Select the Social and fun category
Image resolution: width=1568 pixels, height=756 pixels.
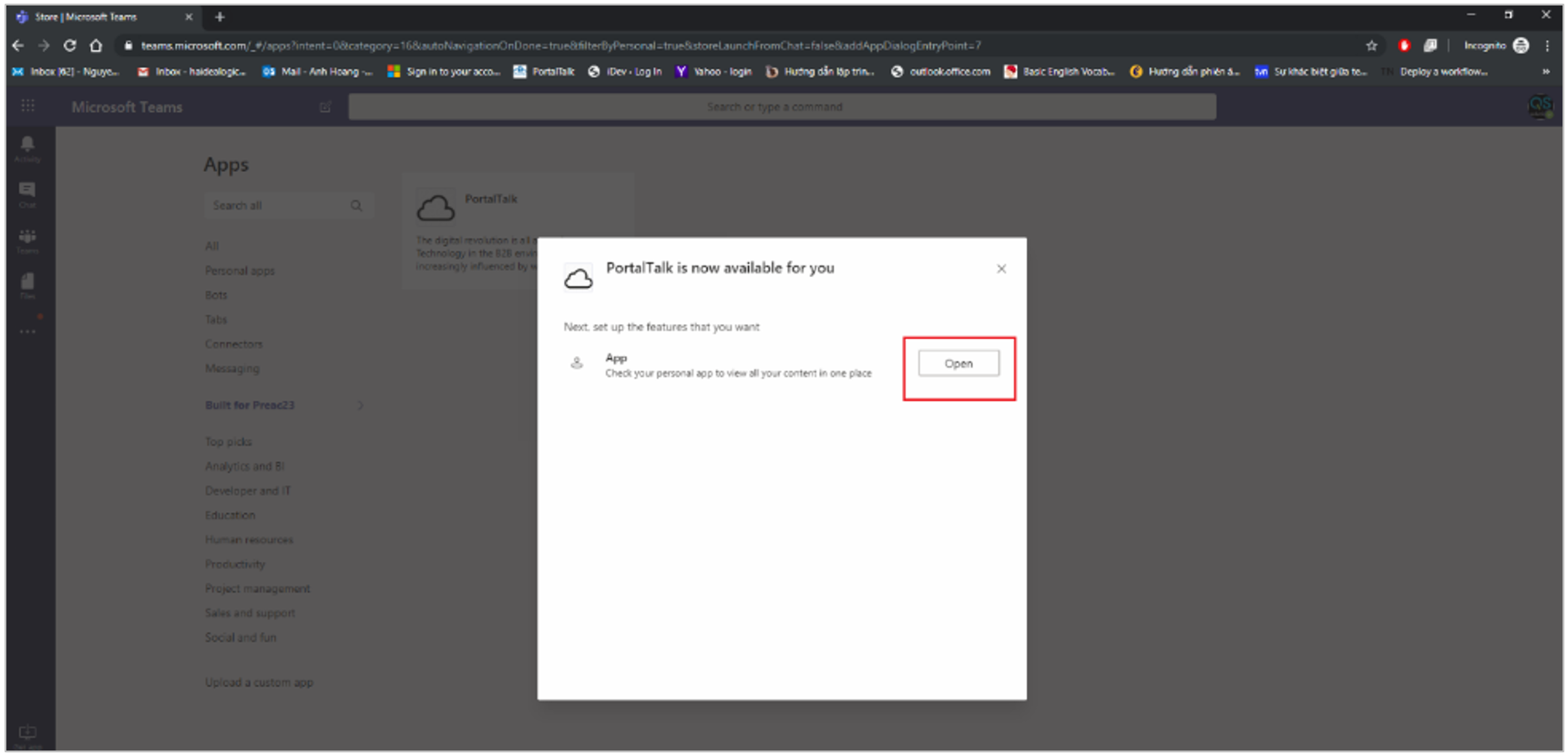click(241, 639)
